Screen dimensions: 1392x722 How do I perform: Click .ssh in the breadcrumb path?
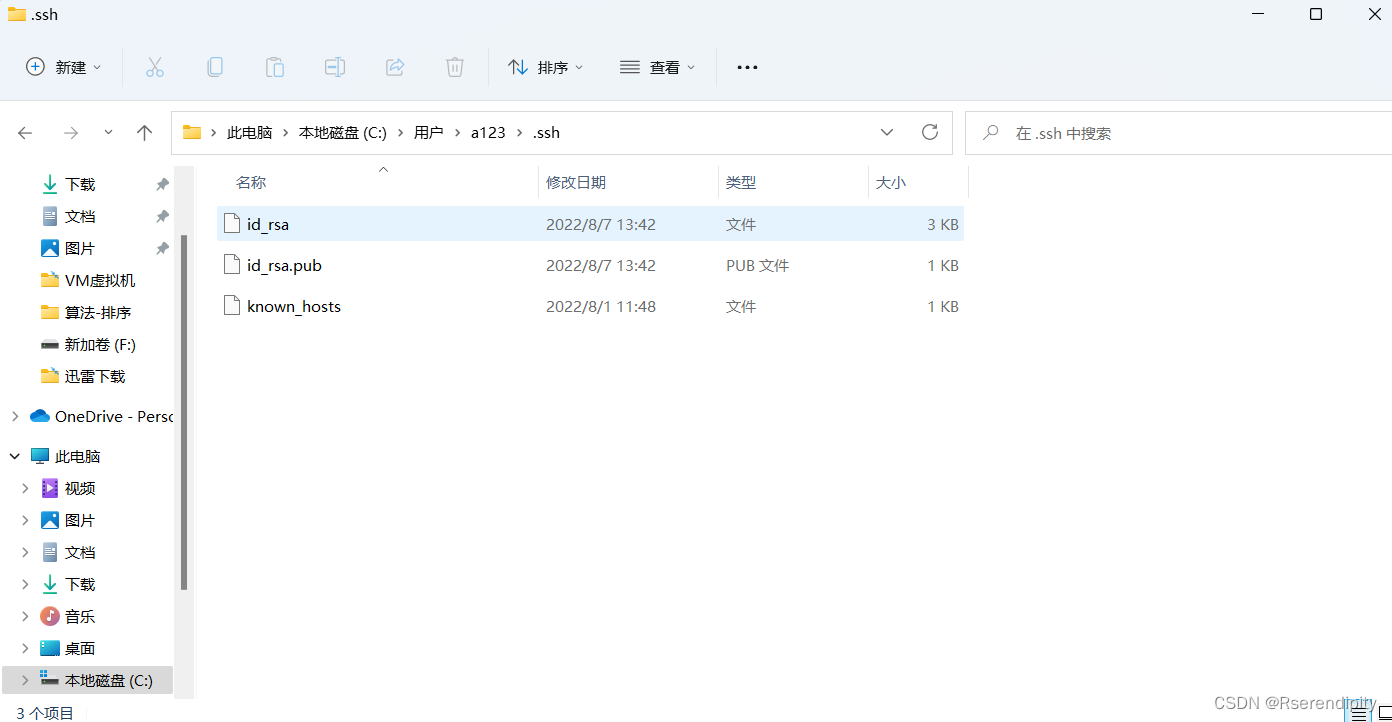point(546,133)
